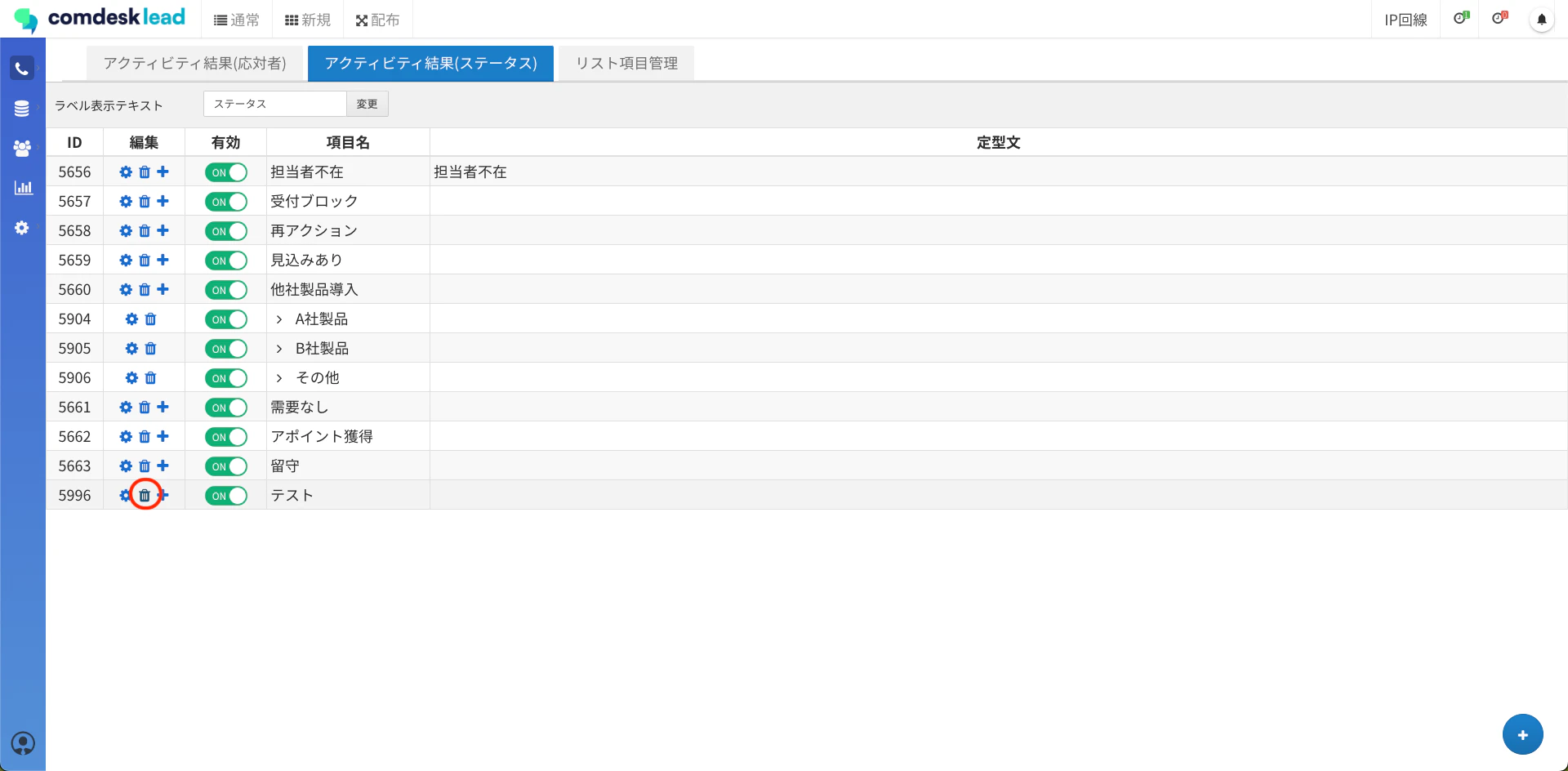This screenshot has width=1568, height=771.
Task: Click the chevron beside B社製品
Action: [x=279, y=349]
